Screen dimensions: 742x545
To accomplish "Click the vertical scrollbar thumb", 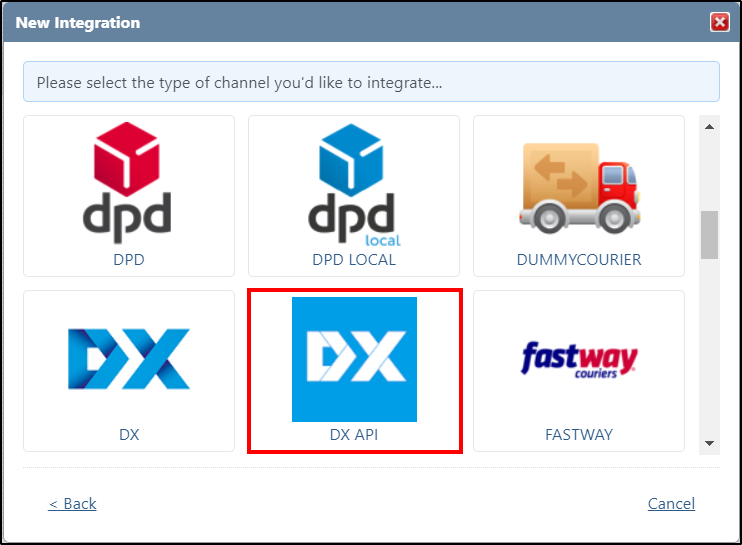I will click(x=709, y=235).
